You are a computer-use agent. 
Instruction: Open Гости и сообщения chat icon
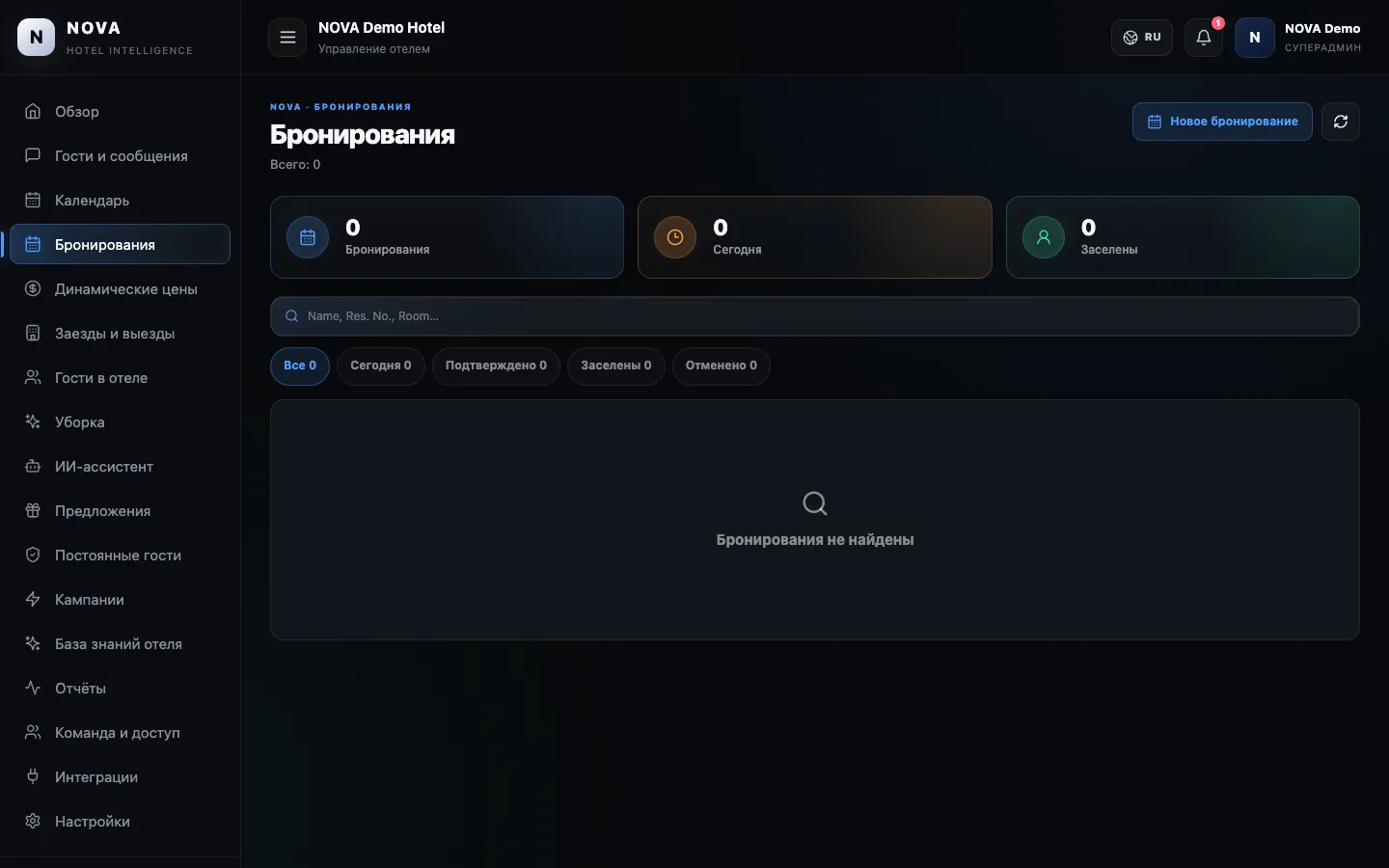pyautogui.click(x=33, y=155)
